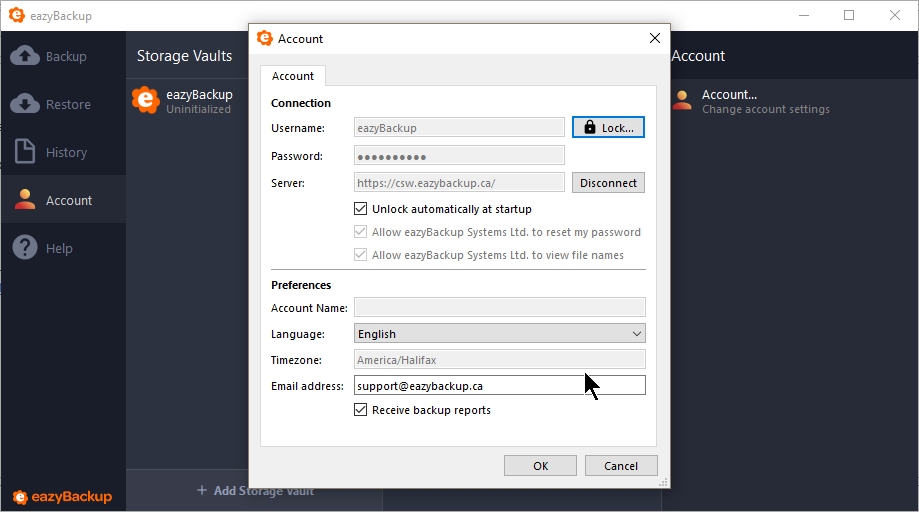Open the Backup section cloud upload icon
Viewport: 919px width, 512px height.
pyautogui.click(x=25, y=56)
